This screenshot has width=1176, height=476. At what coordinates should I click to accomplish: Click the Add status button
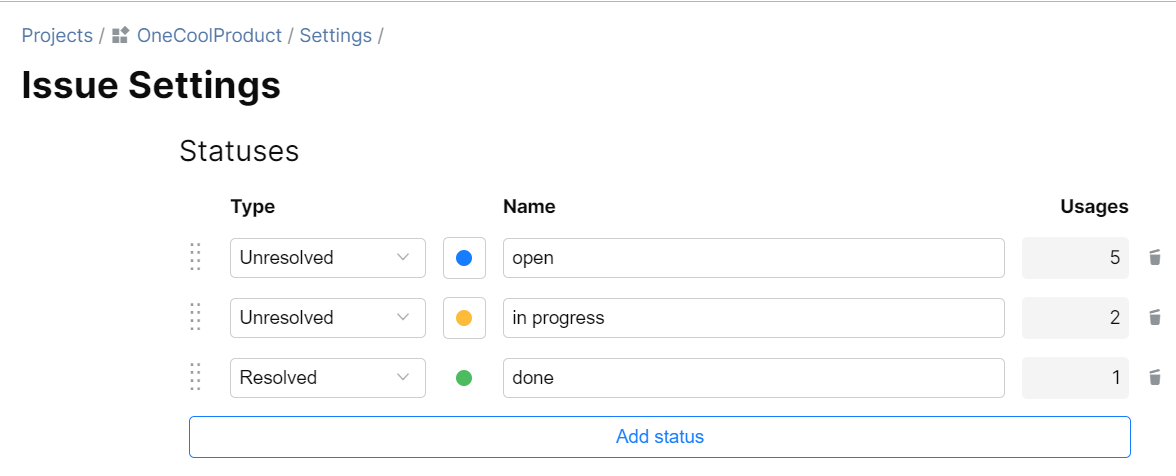pos(660,437)
